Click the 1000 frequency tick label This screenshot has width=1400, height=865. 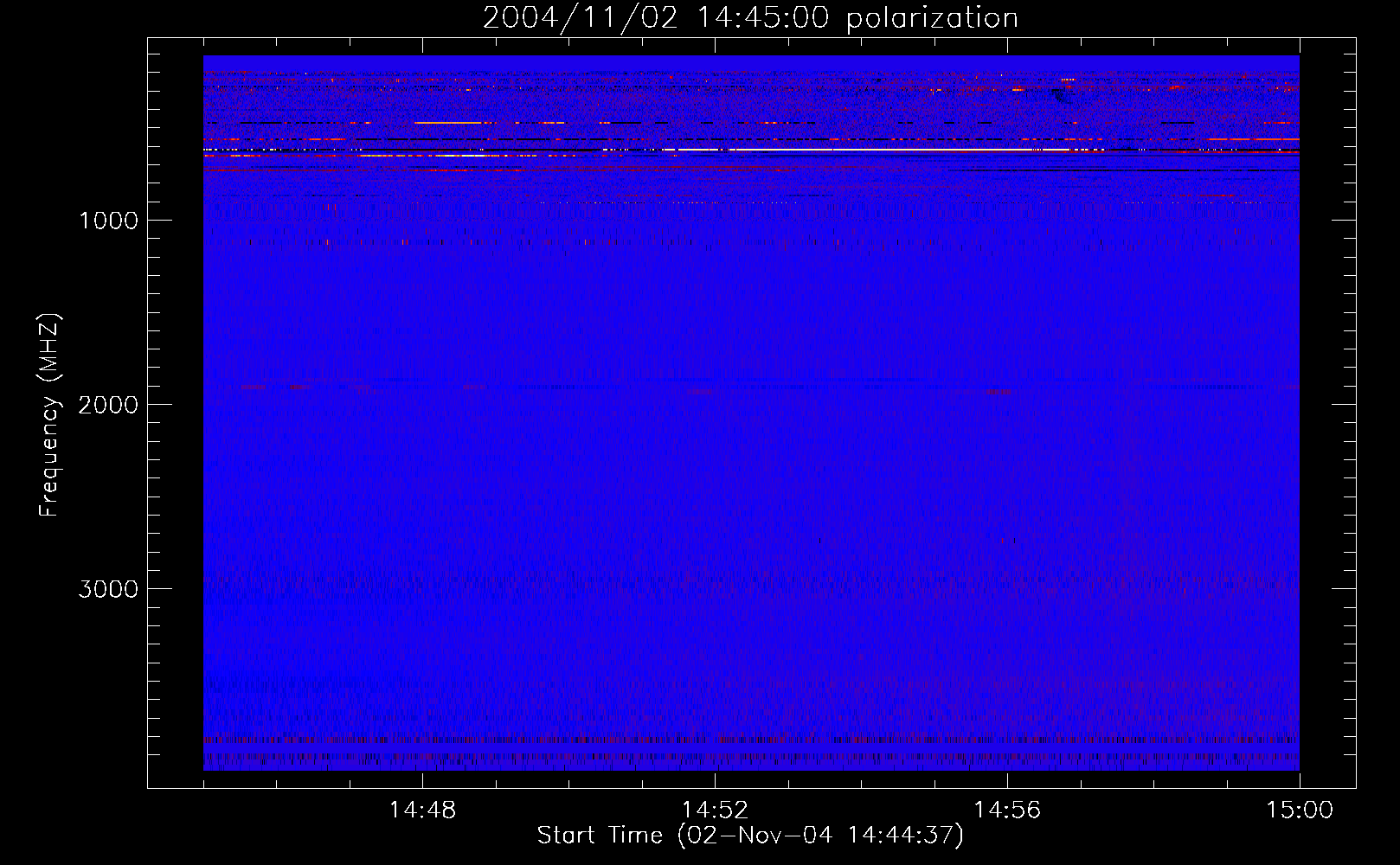108,221
